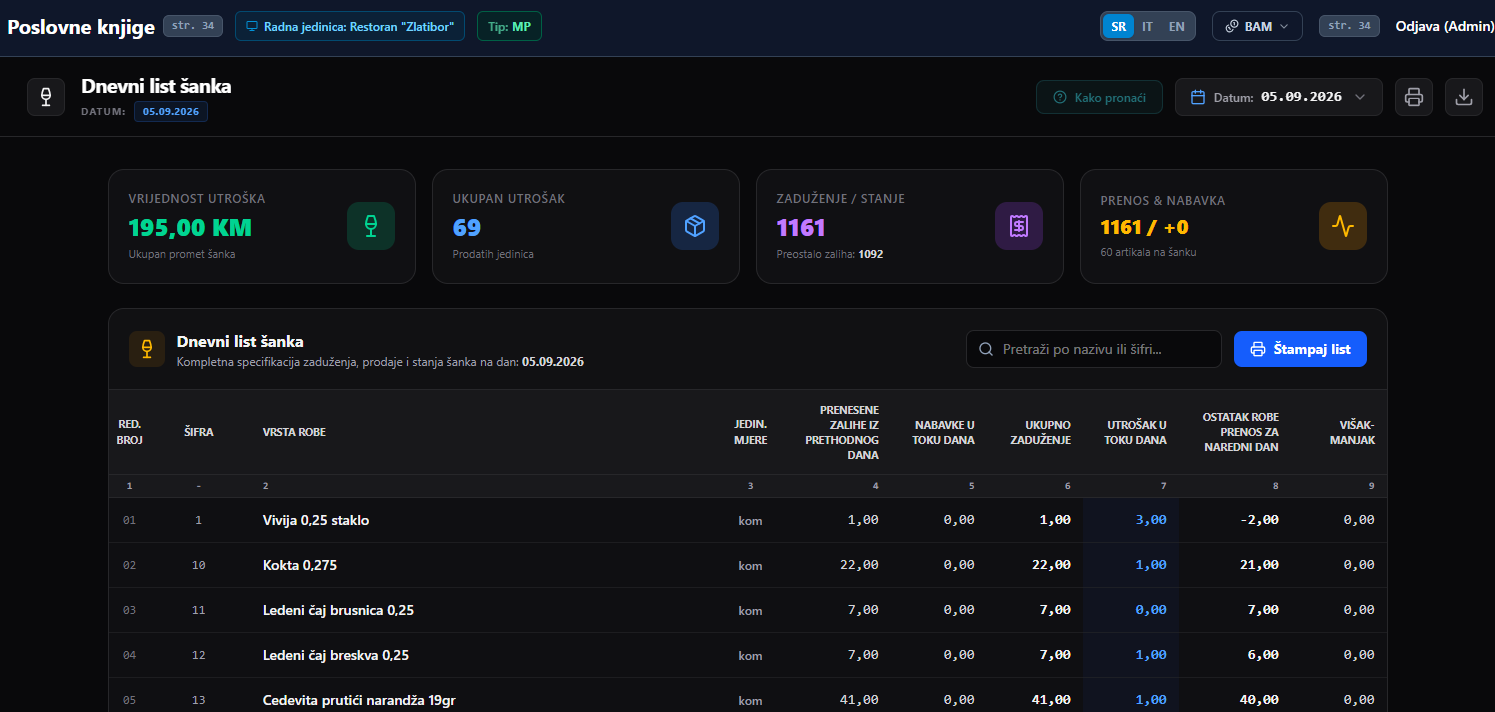Click str. 34 badge beside Odjava
The image size is (1495, 712).
tap(1349, 26)
